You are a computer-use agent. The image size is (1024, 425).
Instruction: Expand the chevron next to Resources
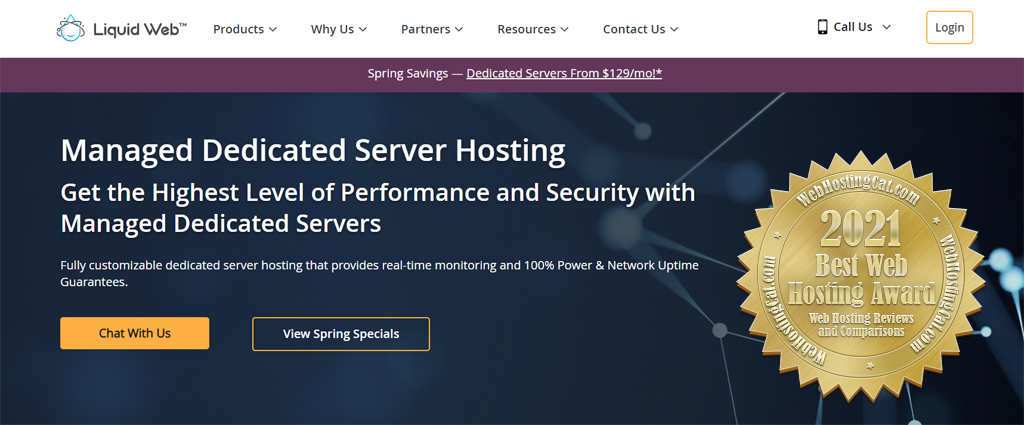tap(564, 29)
